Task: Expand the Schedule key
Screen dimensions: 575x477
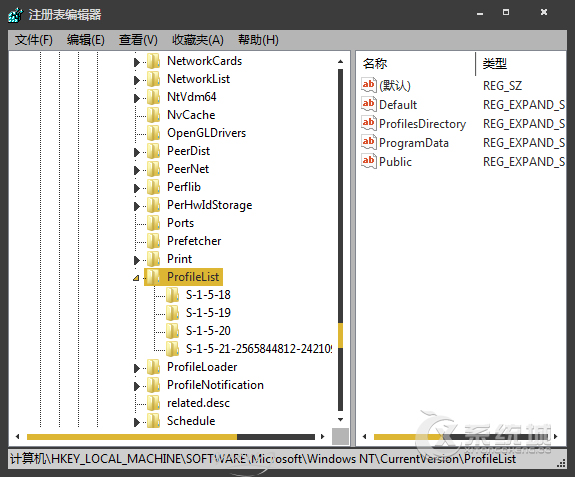Action: pos(137,422)
